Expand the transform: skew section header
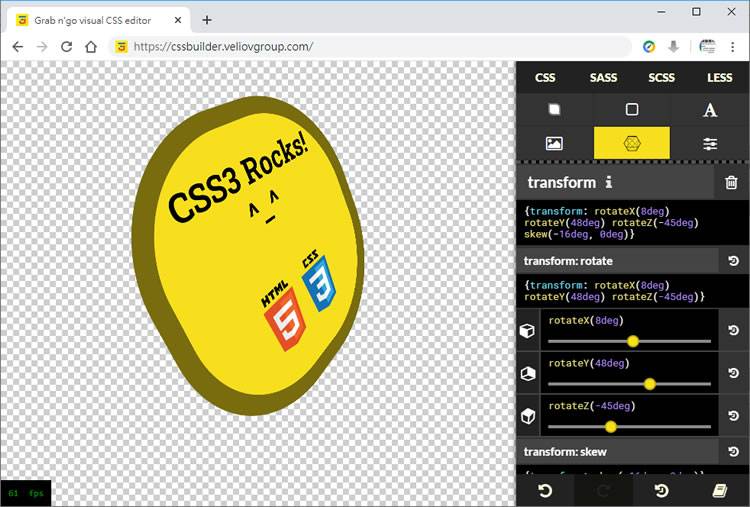This screenshot has width=750, height=507. pyautogui.click(x=617, y=452)
